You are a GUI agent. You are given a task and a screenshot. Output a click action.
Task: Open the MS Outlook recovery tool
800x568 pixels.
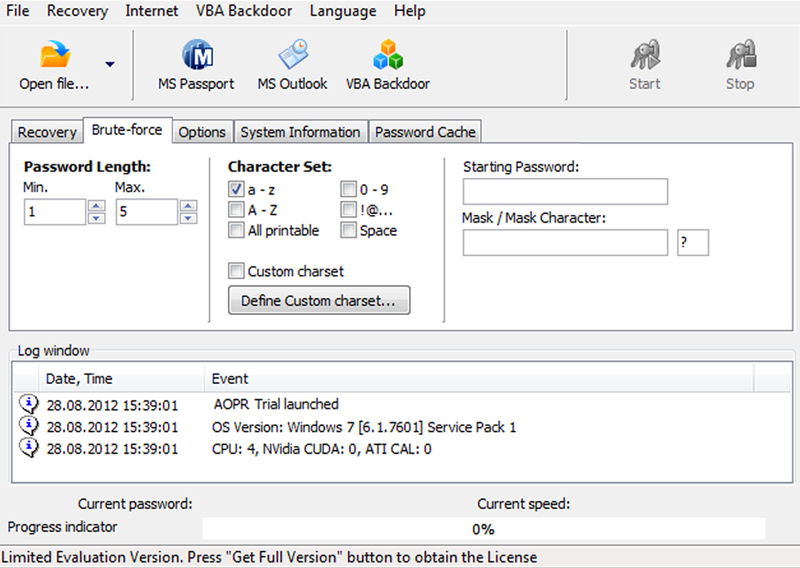292,65
